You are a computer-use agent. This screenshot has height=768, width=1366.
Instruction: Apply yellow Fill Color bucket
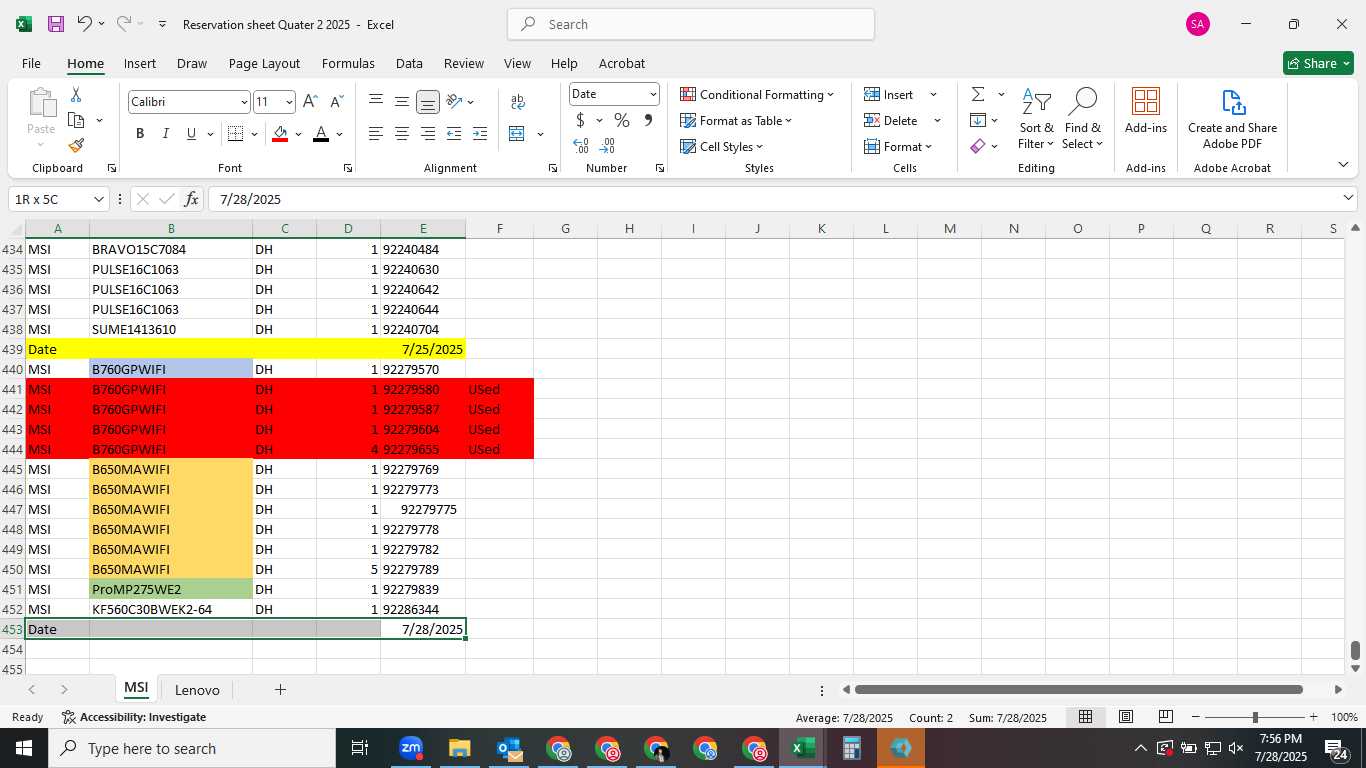click(280, 134)
